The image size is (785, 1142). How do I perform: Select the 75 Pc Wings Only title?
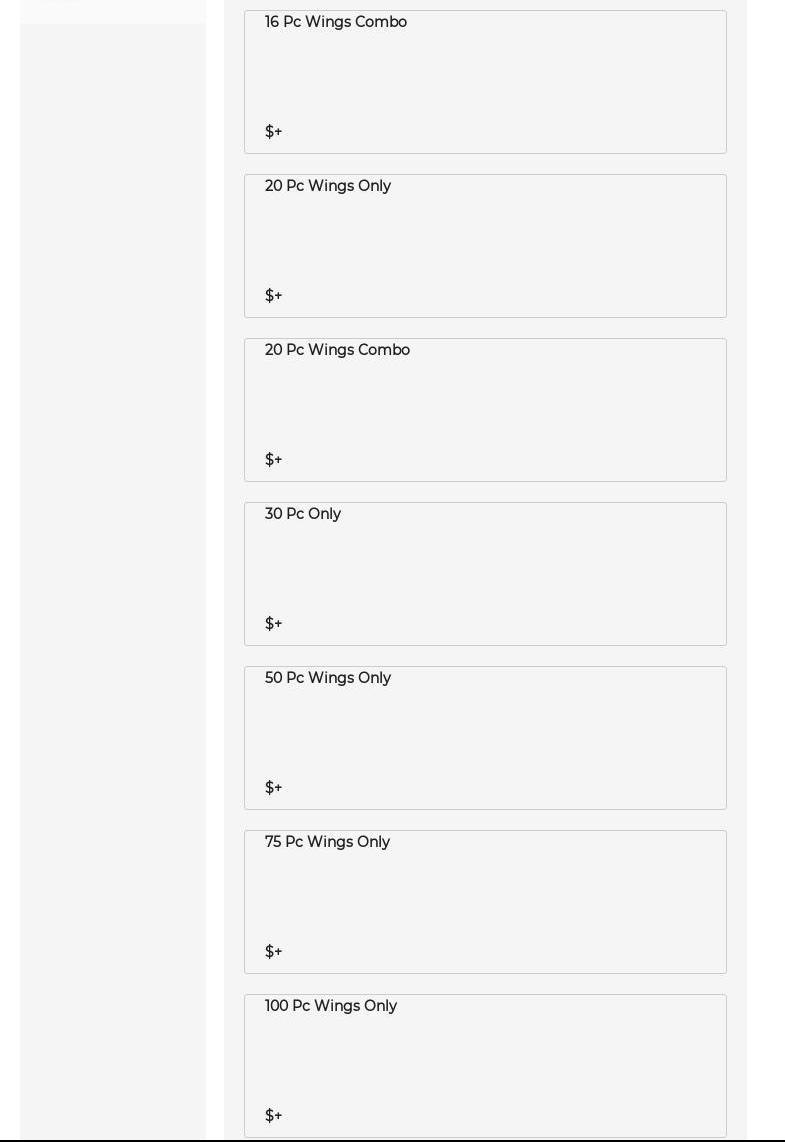(x=327, y=842)
